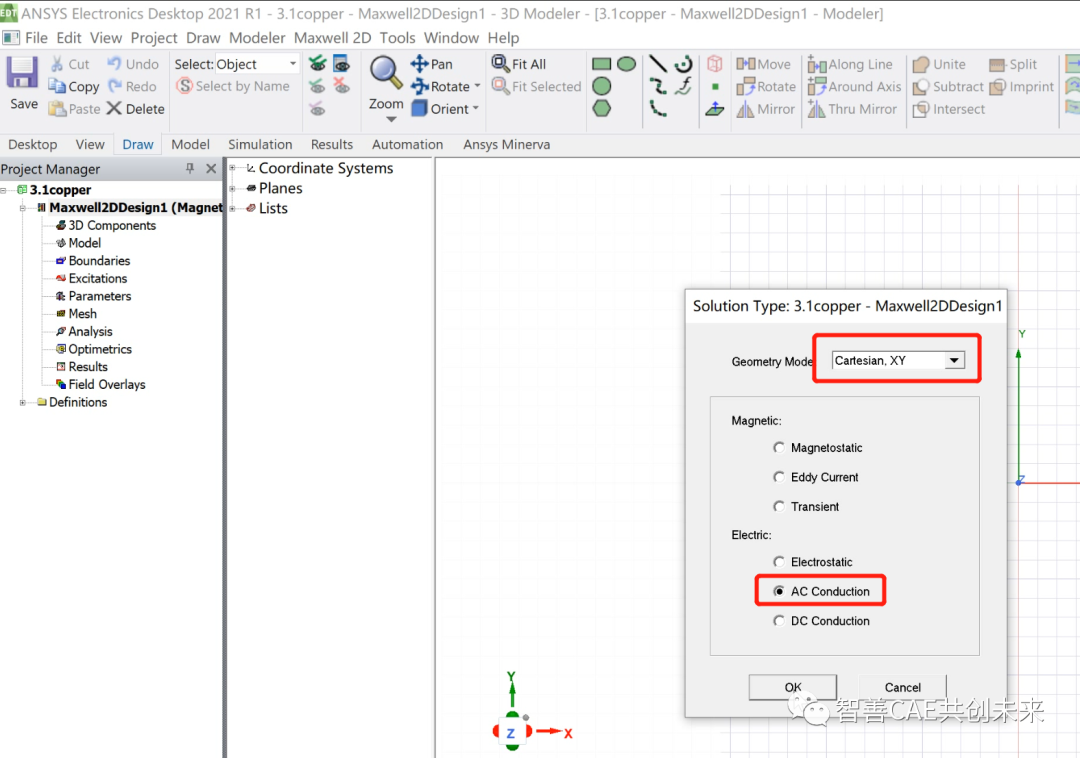Click Thru Mirror duplicate tool
Screen dimensions: 1080x758
(852, 109)
